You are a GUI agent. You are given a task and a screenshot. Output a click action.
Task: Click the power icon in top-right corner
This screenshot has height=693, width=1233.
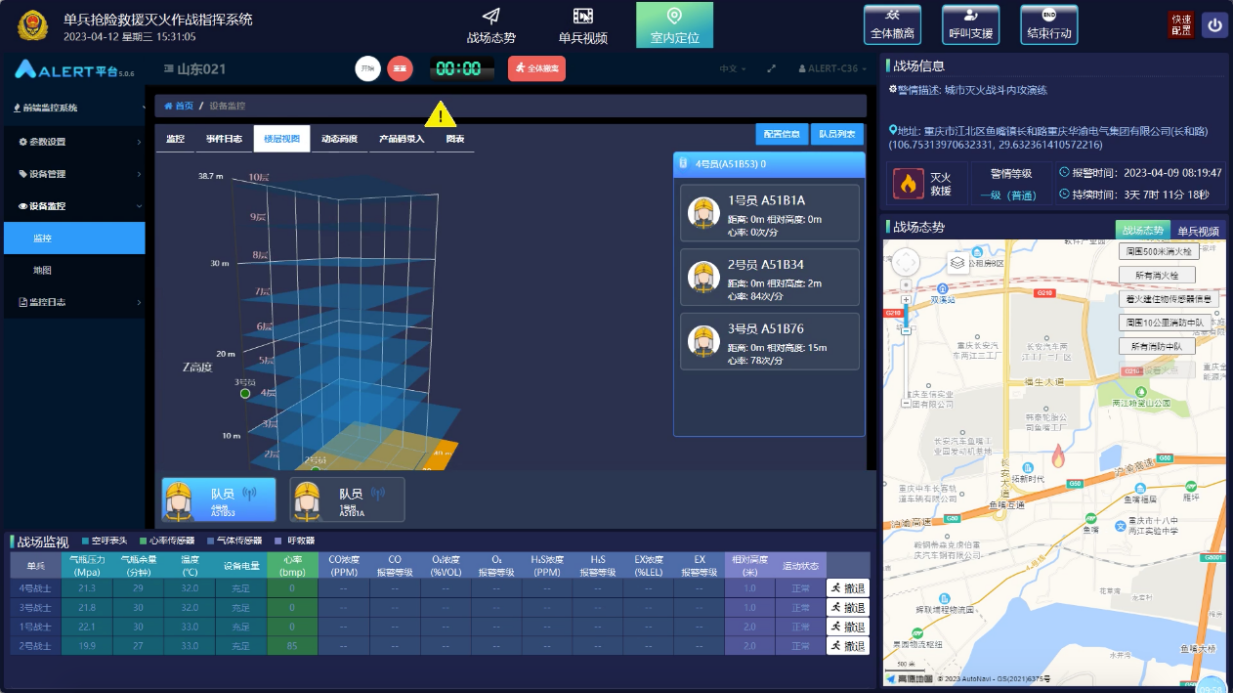[x=1214, y=25]
